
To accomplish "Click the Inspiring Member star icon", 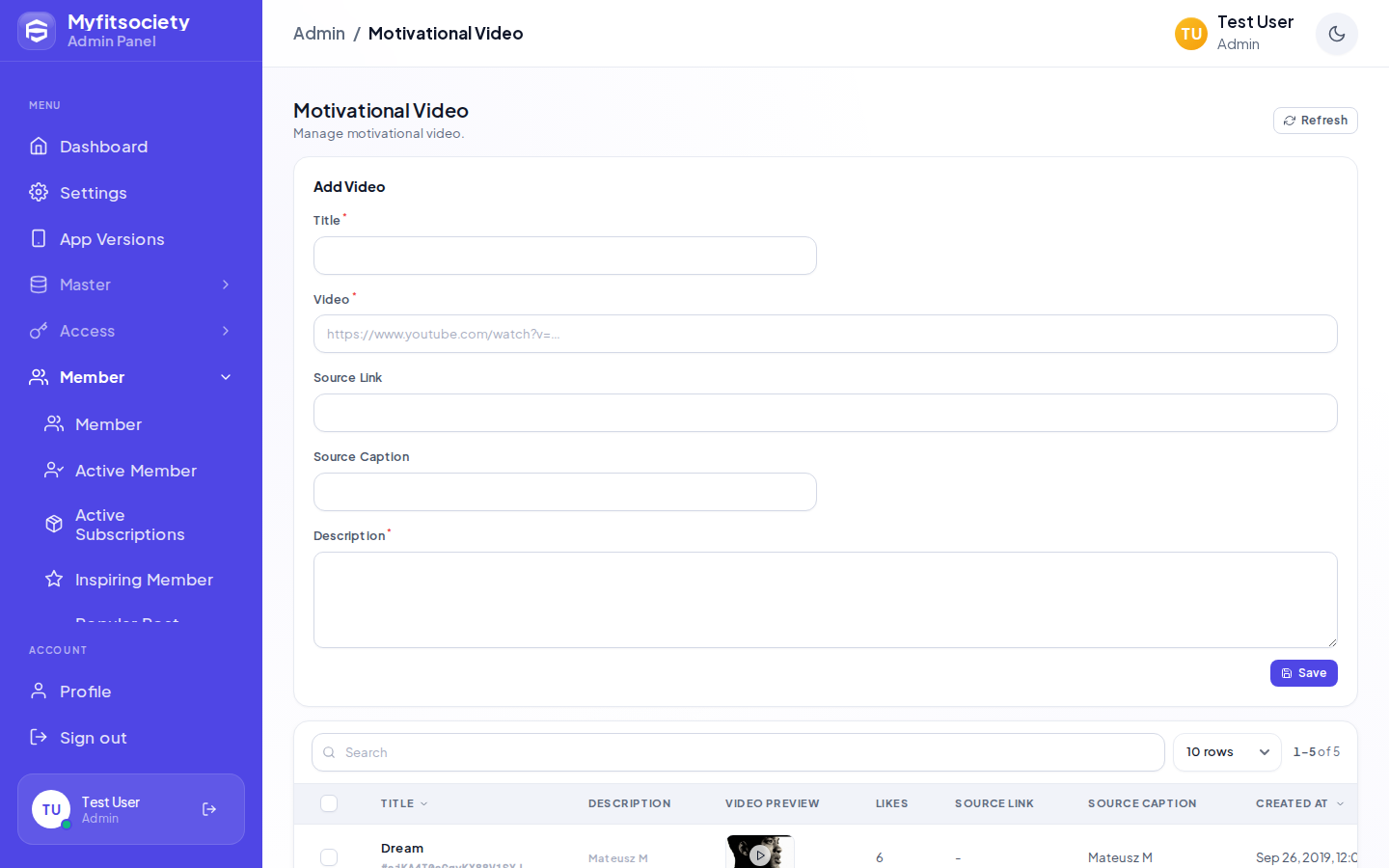I will [x=54, y=579].
